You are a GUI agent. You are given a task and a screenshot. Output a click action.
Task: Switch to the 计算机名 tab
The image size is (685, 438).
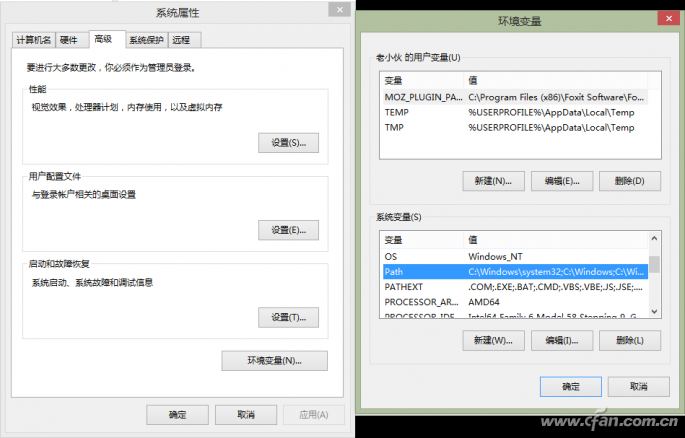pyautogui.click(x=34, y=40)
